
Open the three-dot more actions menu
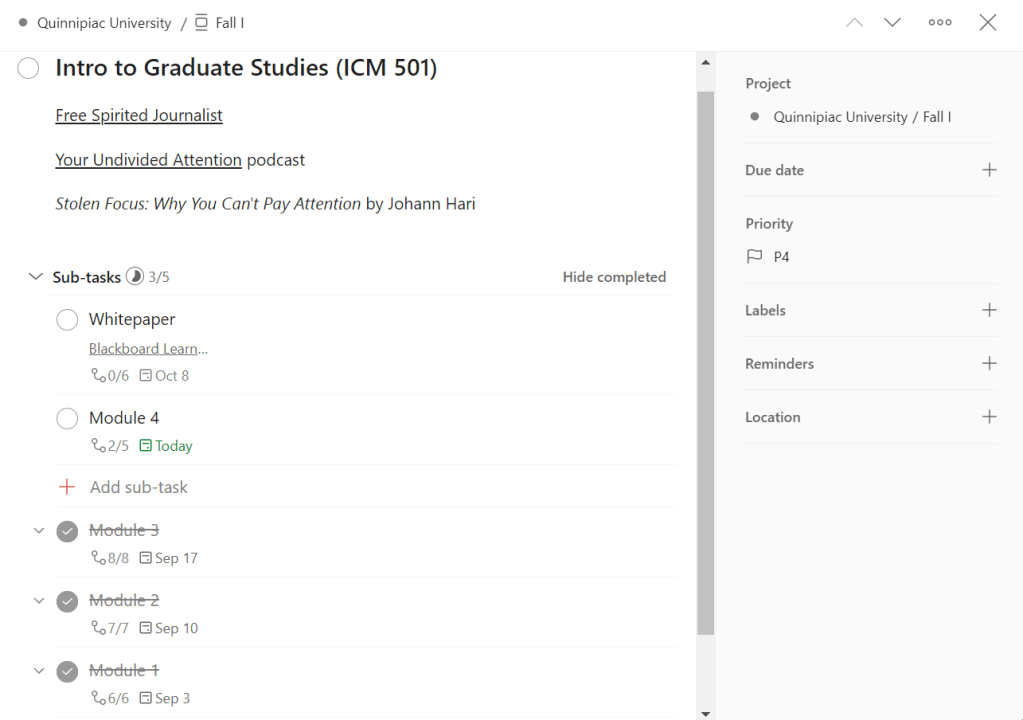coord(939,23)
